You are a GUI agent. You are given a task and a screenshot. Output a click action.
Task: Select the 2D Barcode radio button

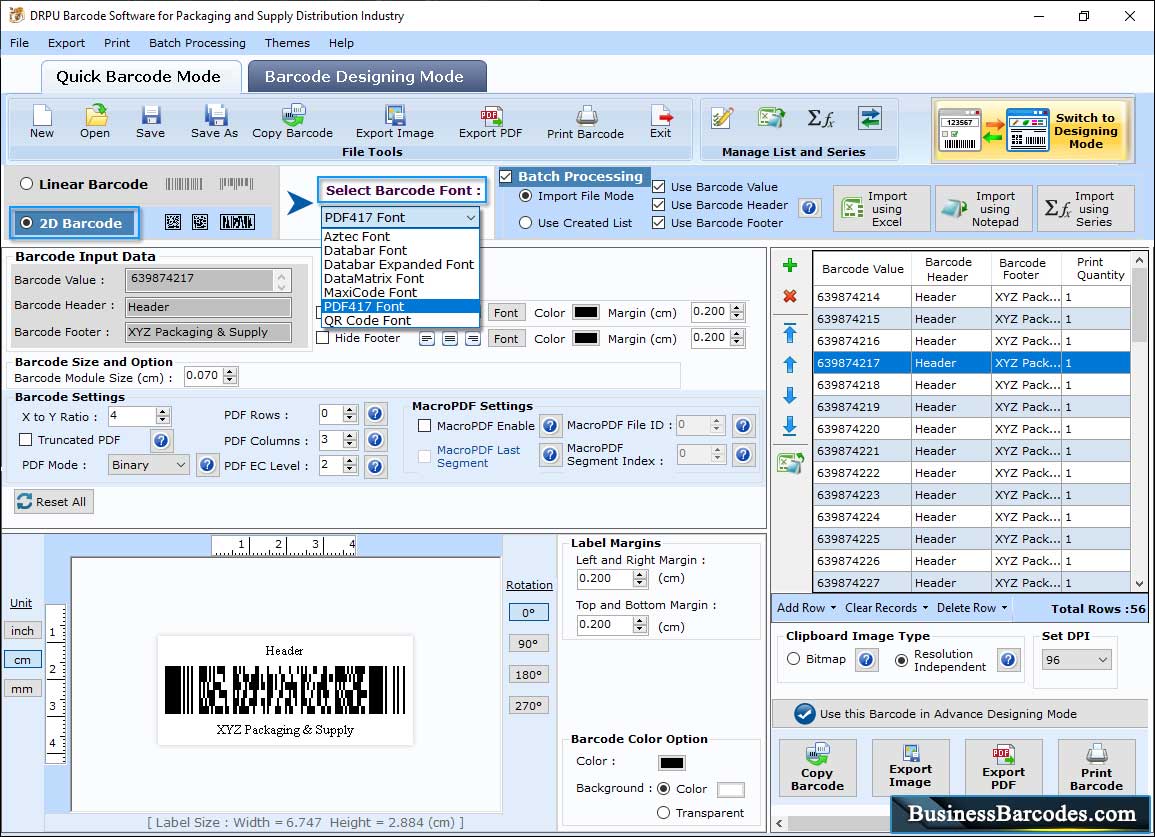(x=27, y=223)
